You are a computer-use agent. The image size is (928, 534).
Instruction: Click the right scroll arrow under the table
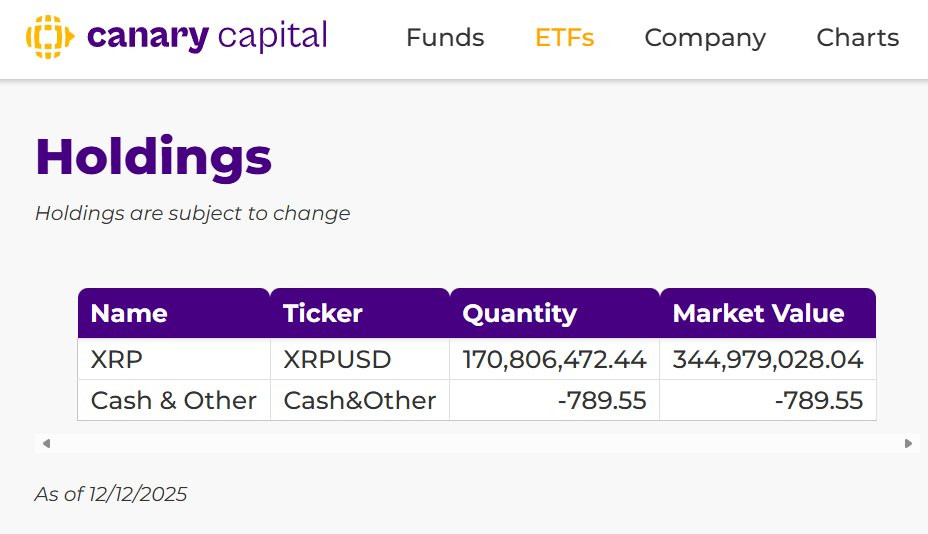click(908, 443)
